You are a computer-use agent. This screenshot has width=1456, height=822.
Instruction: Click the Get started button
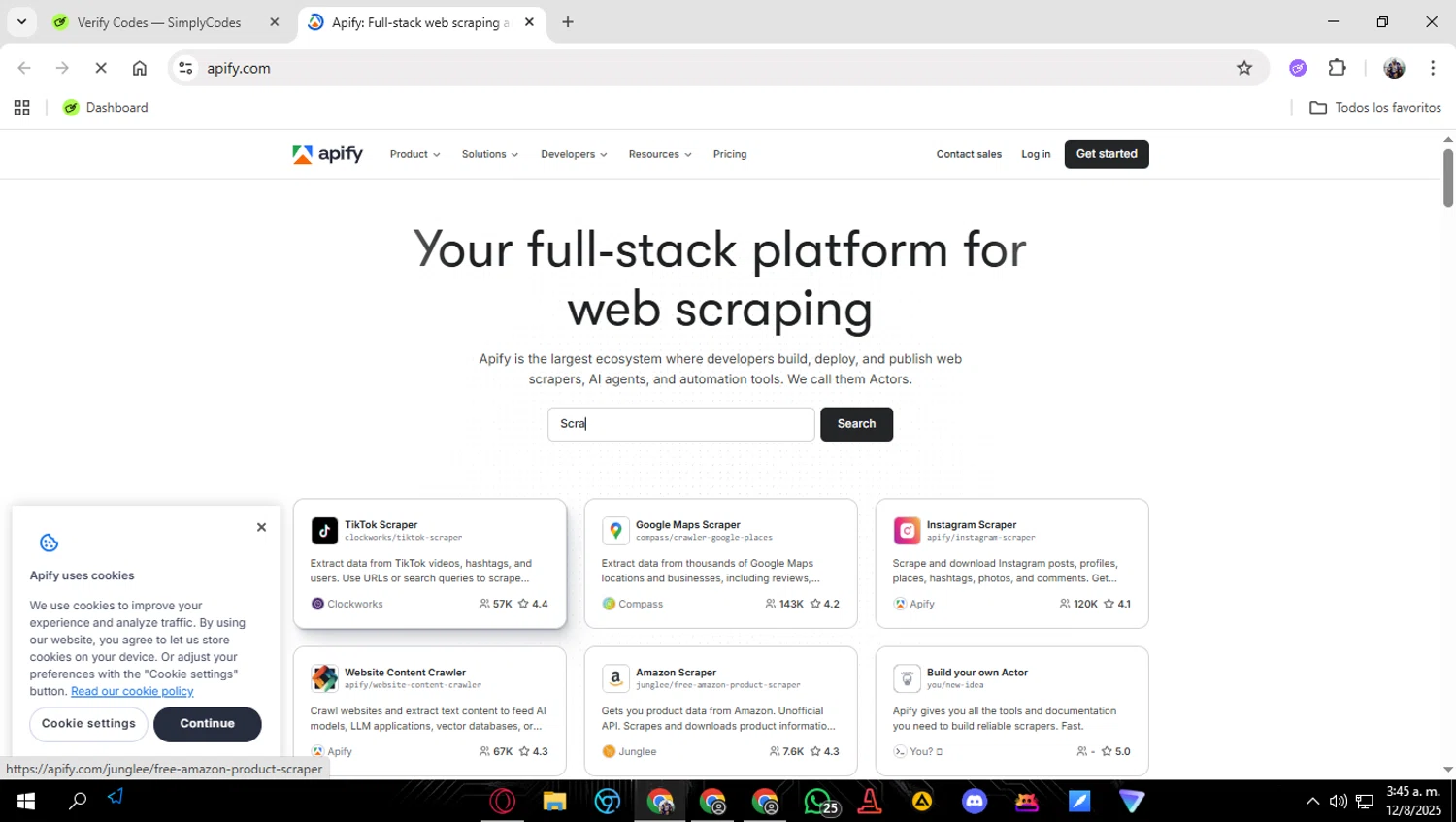[x=1107, y=154]
